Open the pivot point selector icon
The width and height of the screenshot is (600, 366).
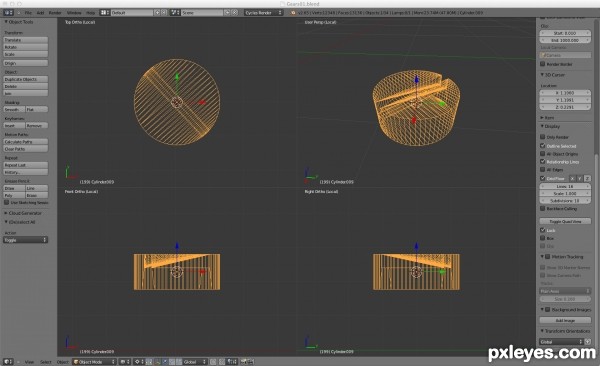pyautogui.click(x=138, y=361)
